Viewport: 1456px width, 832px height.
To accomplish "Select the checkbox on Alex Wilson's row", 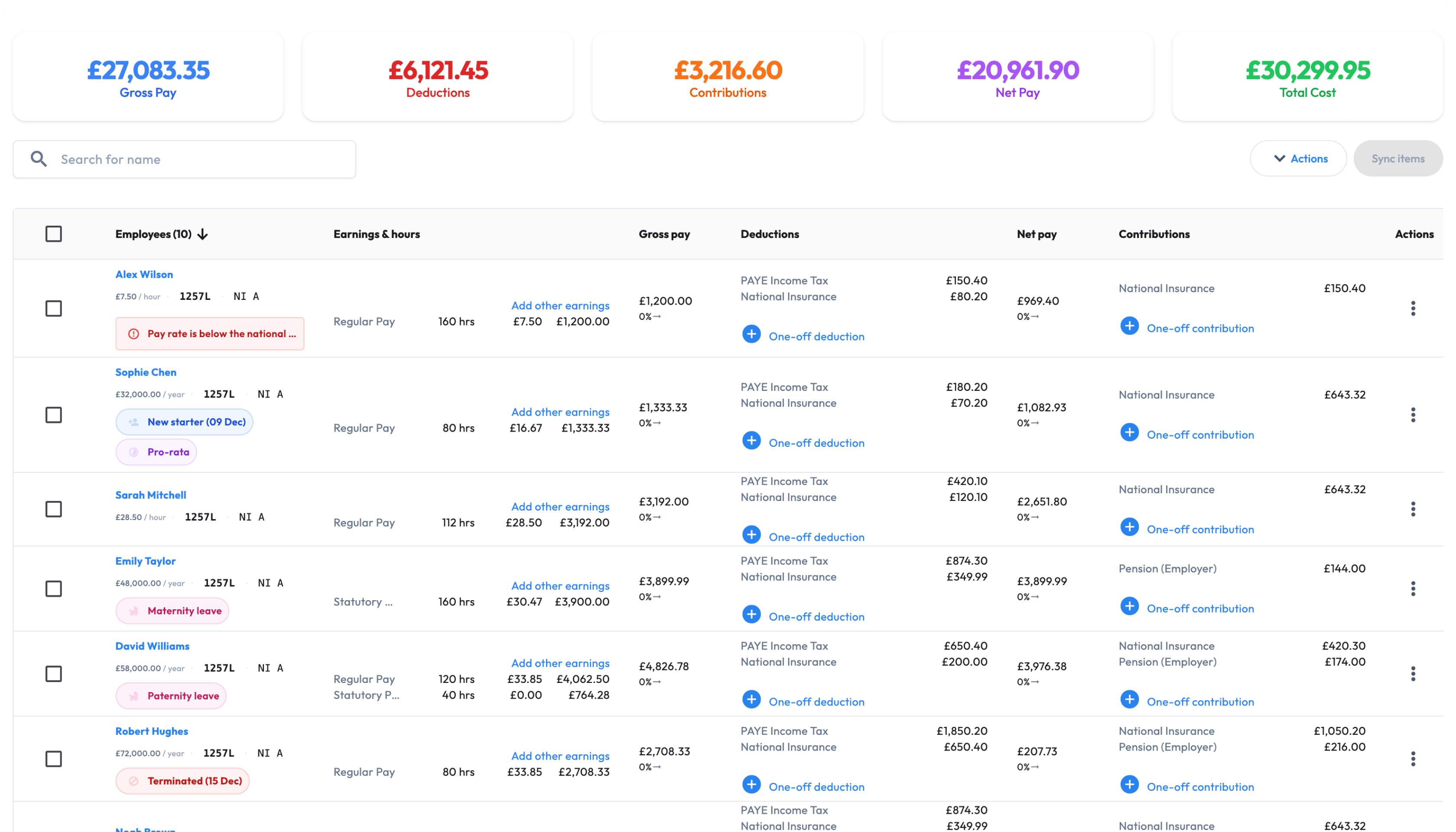I will [53, 308].
